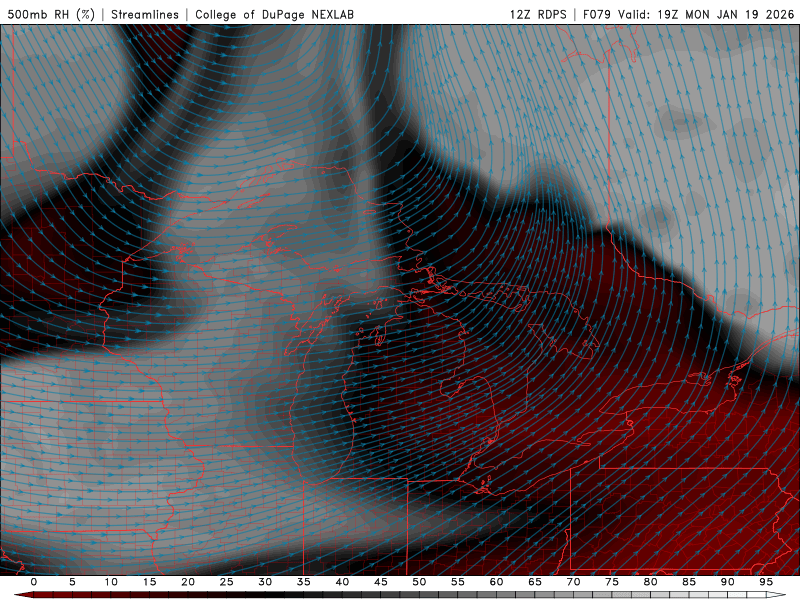
Task: Click the '50' color scale label
Action: point(419,582)
